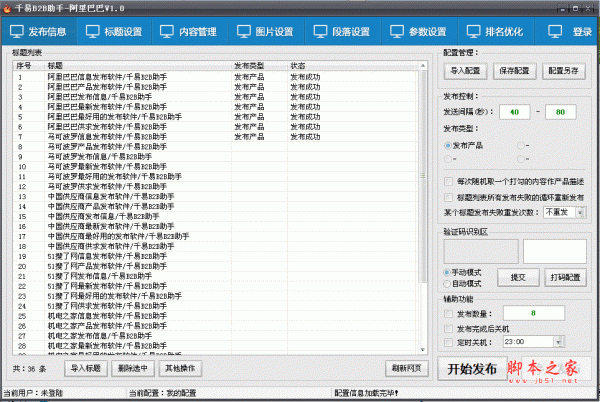Click the monitor icon beside 段落设置

pyautogui.click(x=320, y=32)
